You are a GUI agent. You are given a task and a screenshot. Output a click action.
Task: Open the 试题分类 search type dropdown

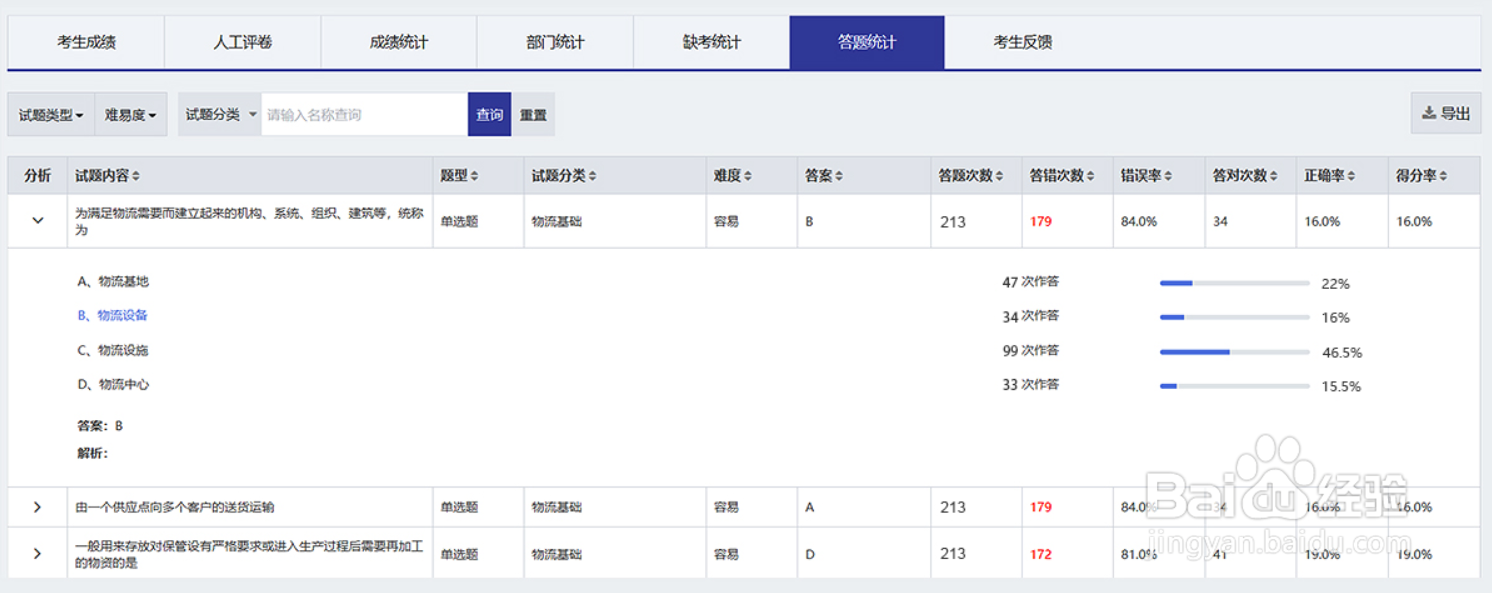(x=220, y=115)
